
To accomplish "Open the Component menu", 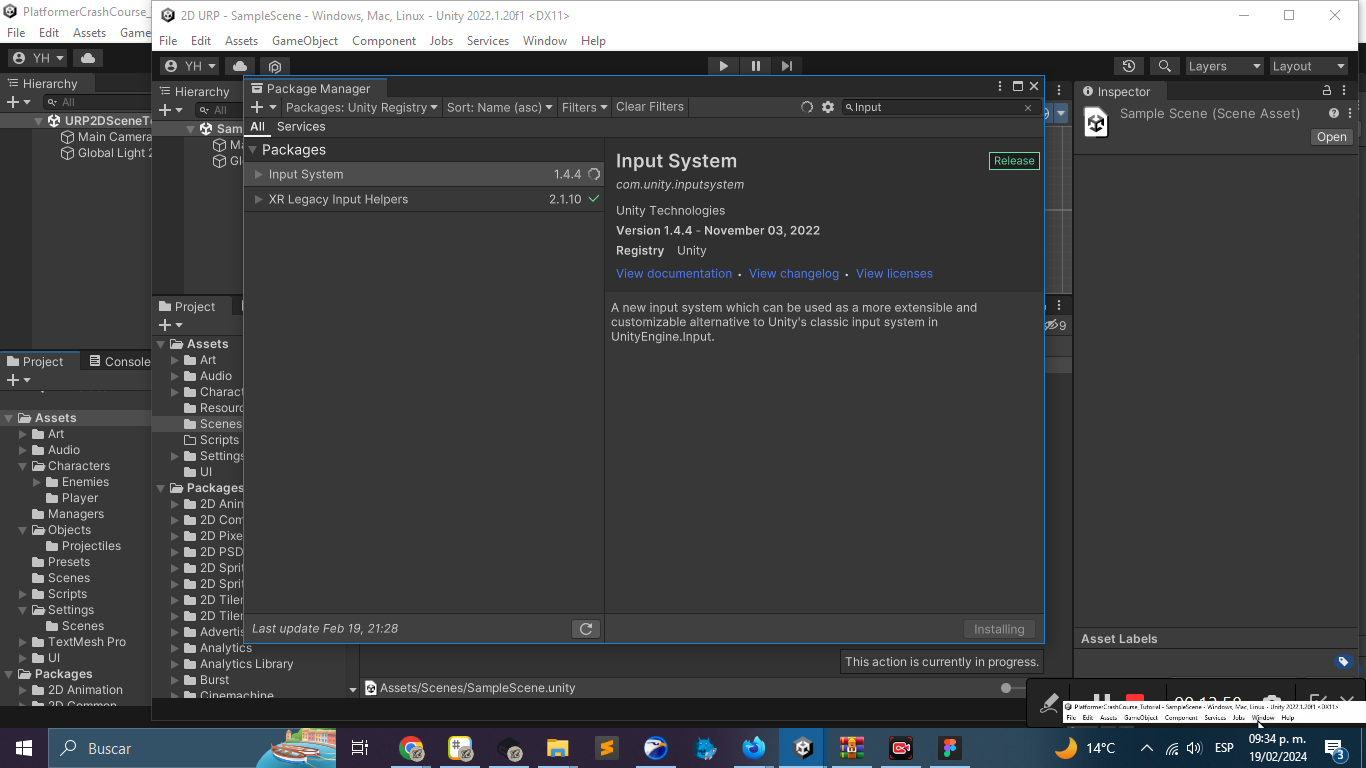I will [384, 41].
